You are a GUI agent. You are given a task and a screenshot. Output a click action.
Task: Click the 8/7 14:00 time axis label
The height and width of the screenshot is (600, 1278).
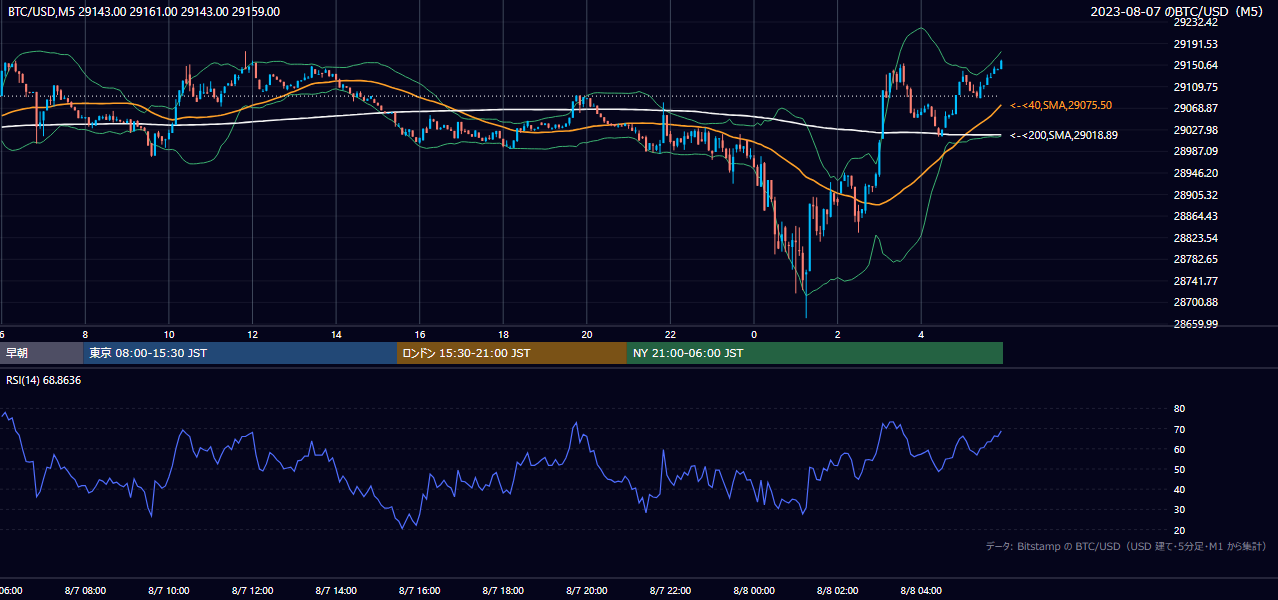click(336, 591)
